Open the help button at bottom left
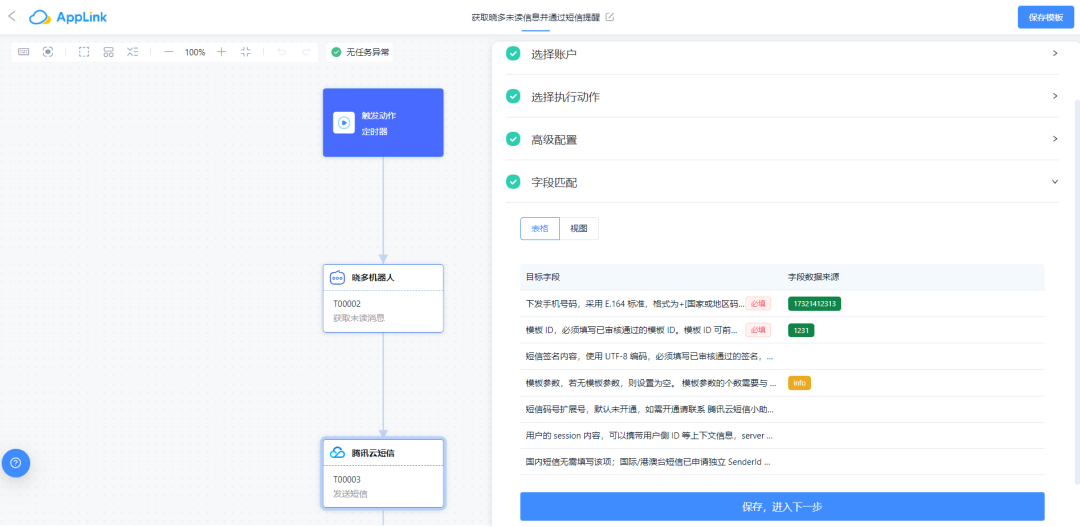 [x=16, y=463]
